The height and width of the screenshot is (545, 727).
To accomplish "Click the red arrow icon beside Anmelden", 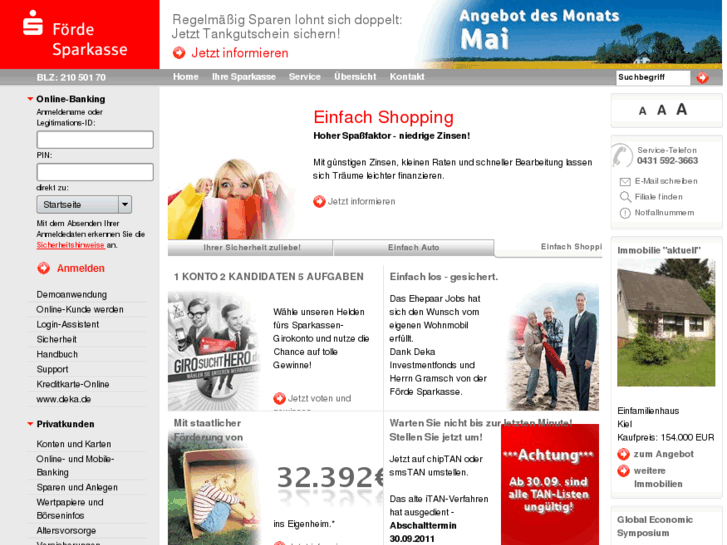I will coord(44,268).
